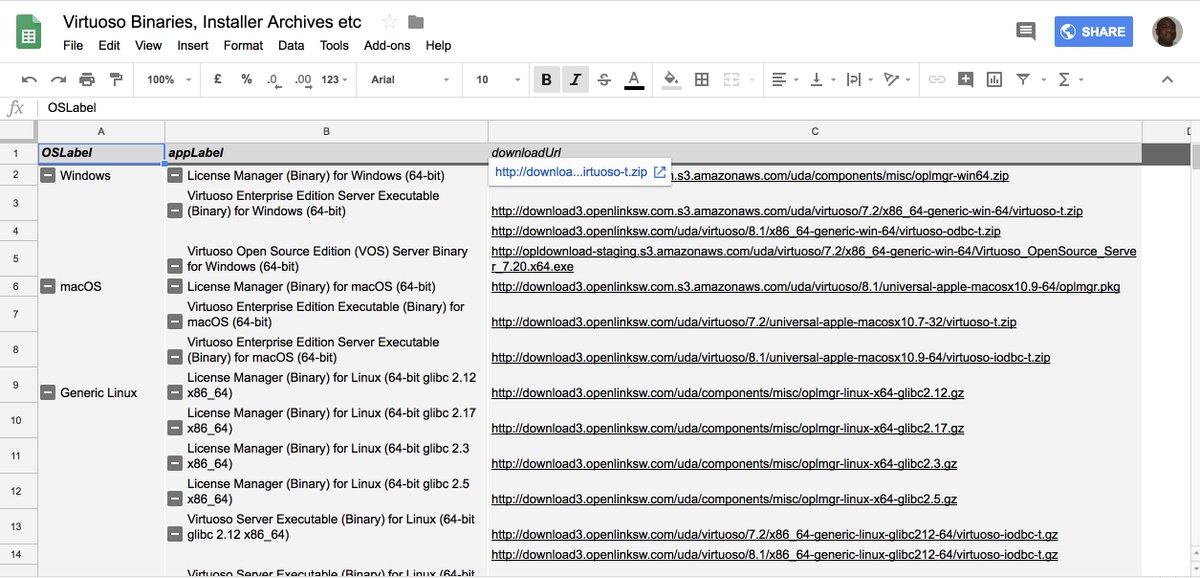Screen dimensions: 1200x578
Task: Toggle strikethrough formatting
Action: tap(604, 80)
